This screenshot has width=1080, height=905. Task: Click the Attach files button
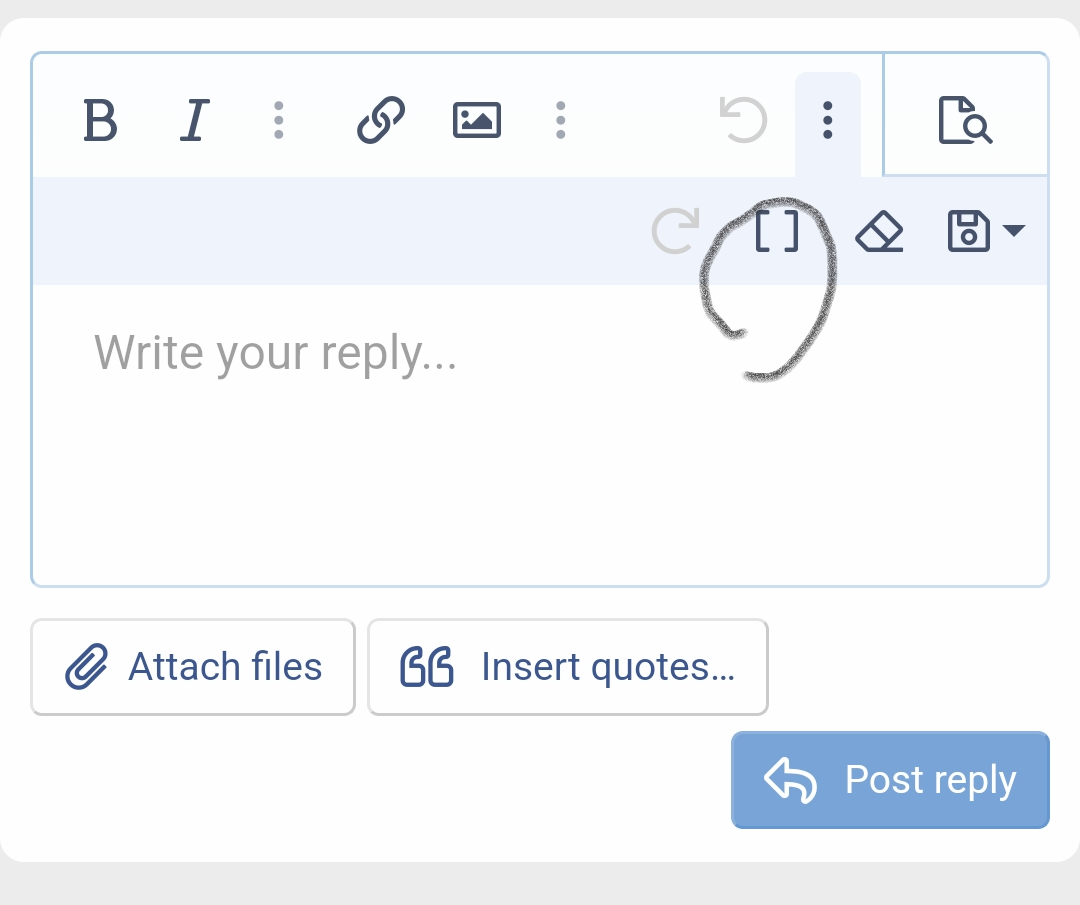(x=193, y=667)
